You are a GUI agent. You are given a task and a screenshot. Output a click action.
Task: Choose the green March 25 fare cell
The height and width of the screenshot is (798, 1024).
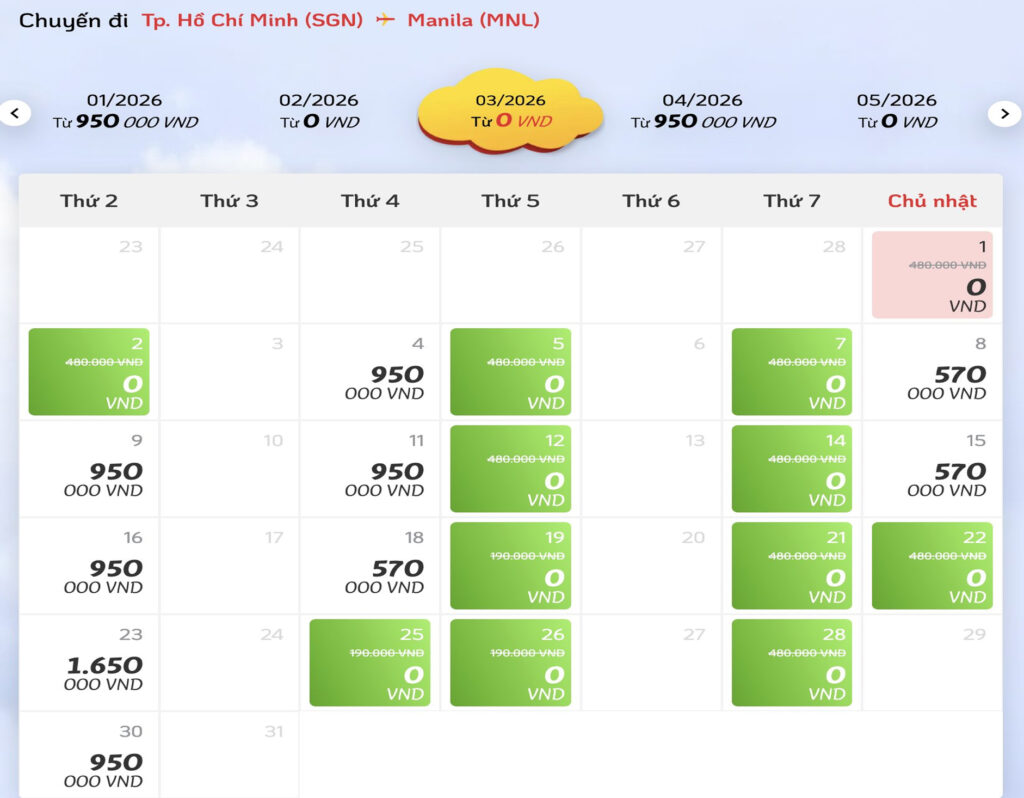tap(370, 663)
